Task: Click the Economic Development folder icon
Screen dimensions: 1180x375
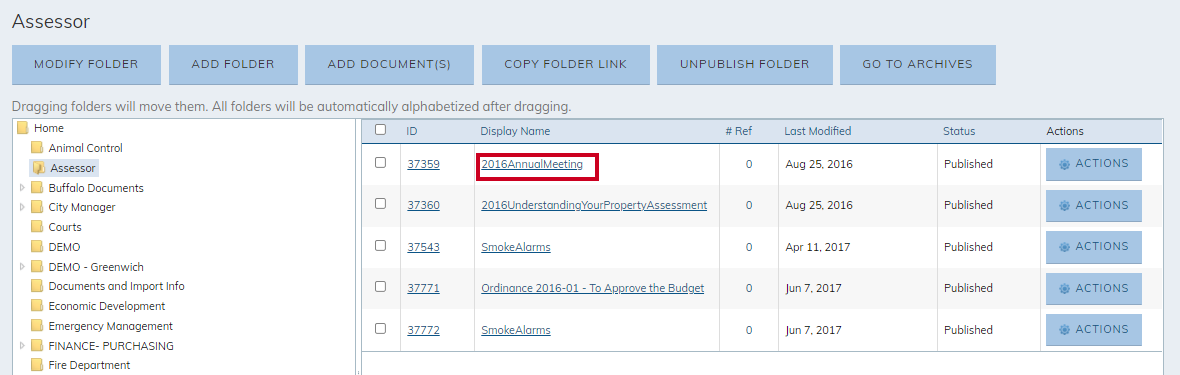Action: (x=37, y=306)
